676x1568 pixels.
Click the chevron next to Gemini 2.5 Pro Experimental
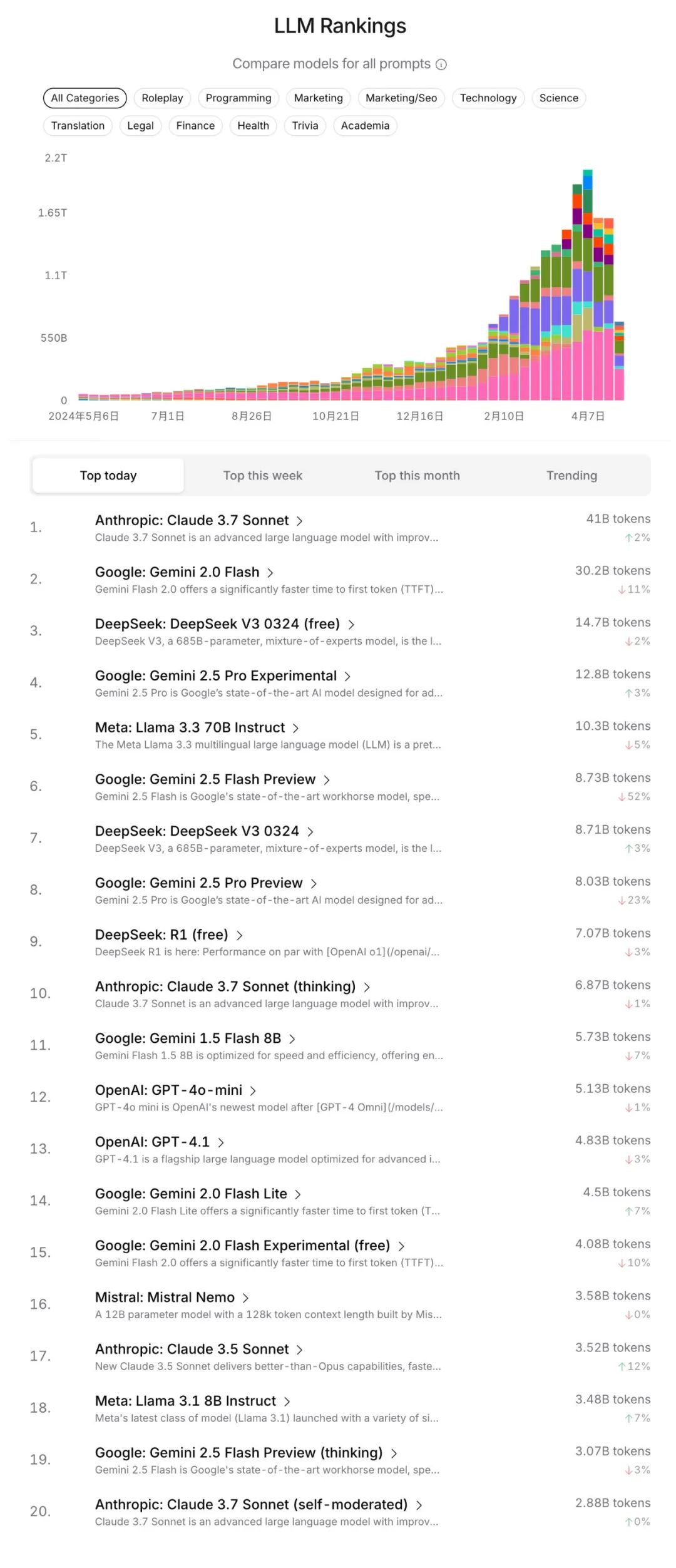pyautogui.click(x=347, y=677)
